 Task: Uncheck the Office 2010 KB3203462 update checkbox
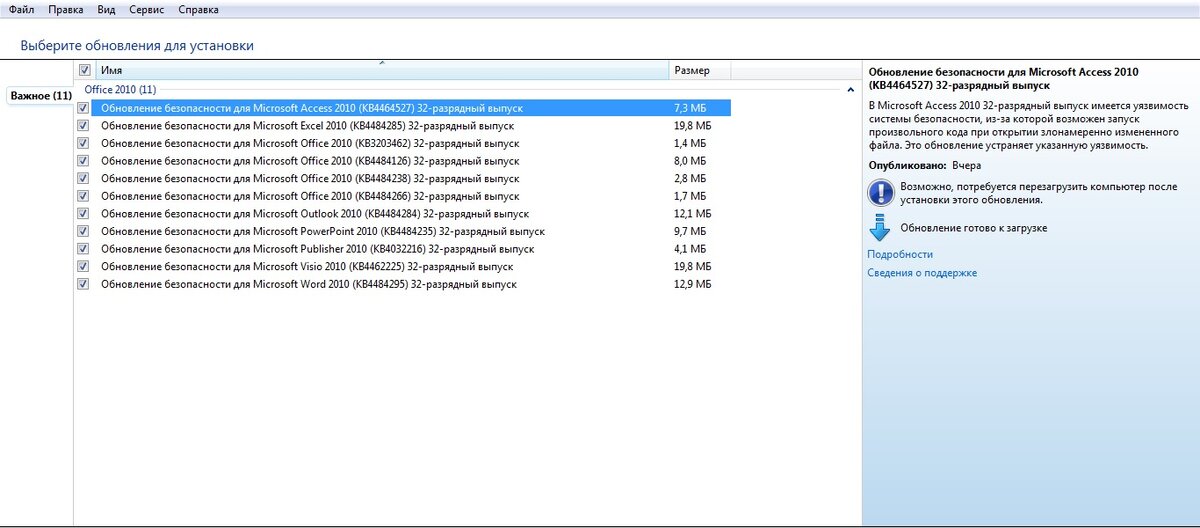pyautogui.click(x=83, y=143)
